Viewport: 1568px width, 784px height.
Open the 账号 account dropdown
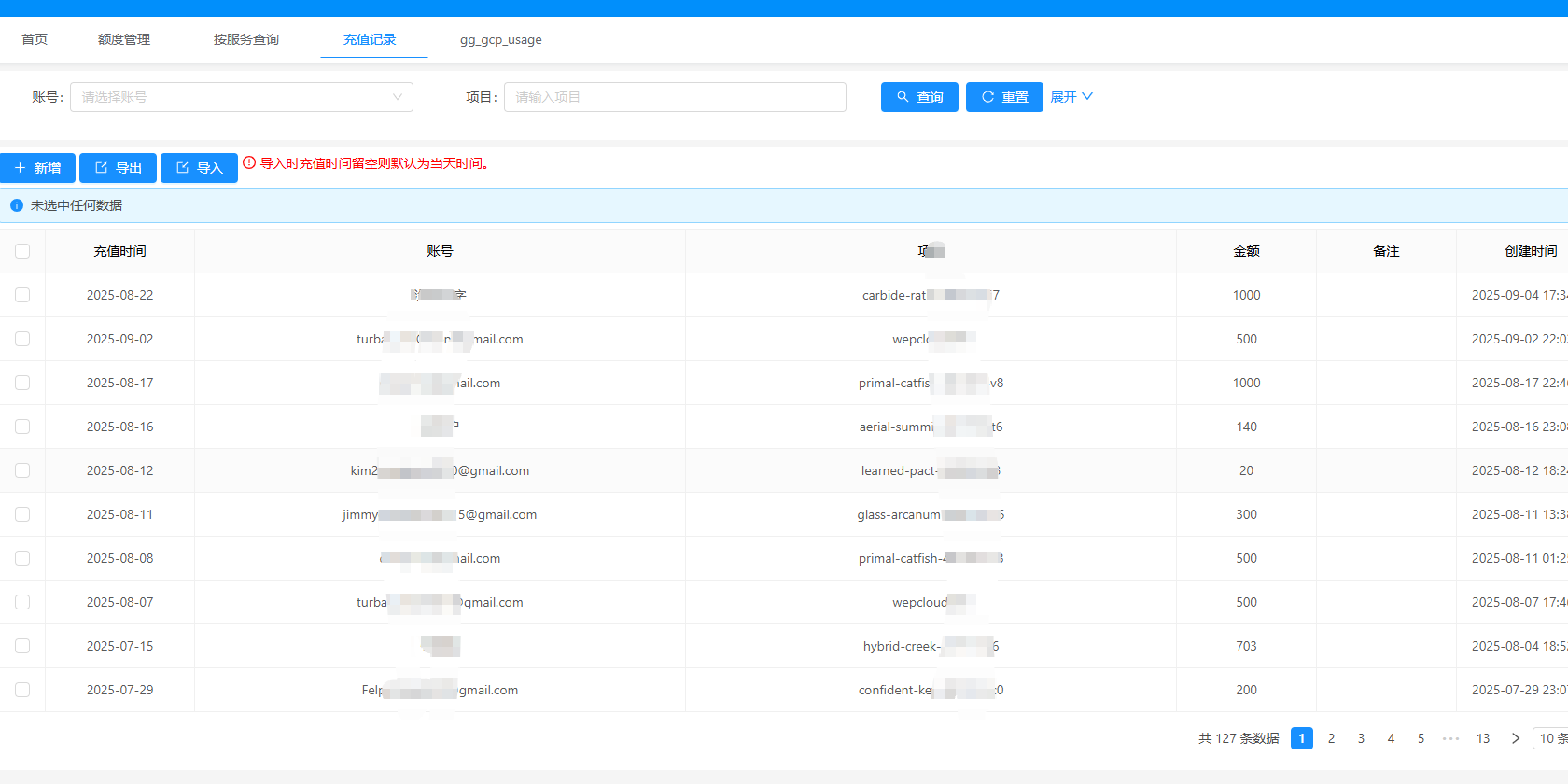coord(242,97)
